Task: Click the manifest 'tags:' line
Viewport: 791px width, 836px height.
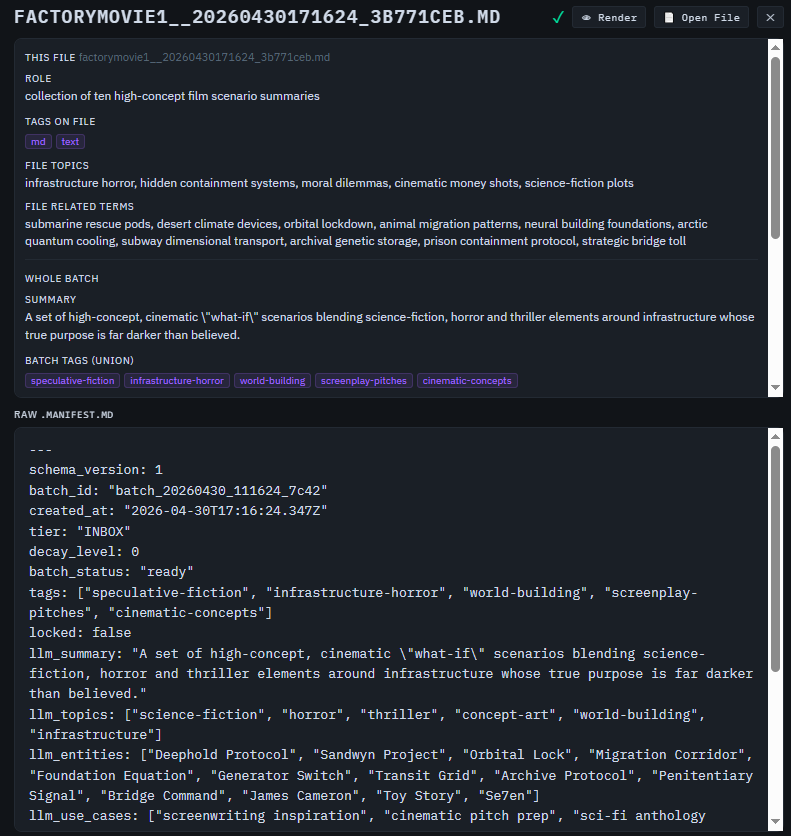Action: pyautogui.click(x=364, y=602)
